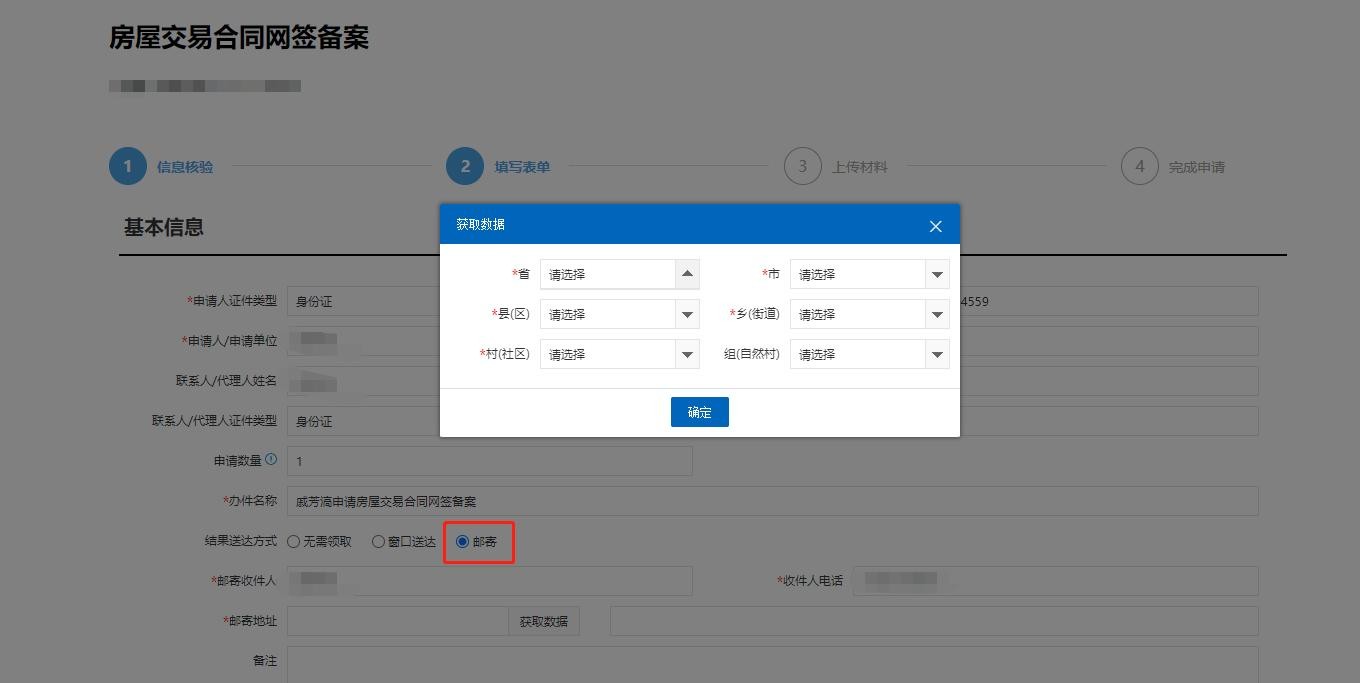Click step 1 circle 信息核验
The height and width of the screenshot is (683, 1360).
pos(128,166)
